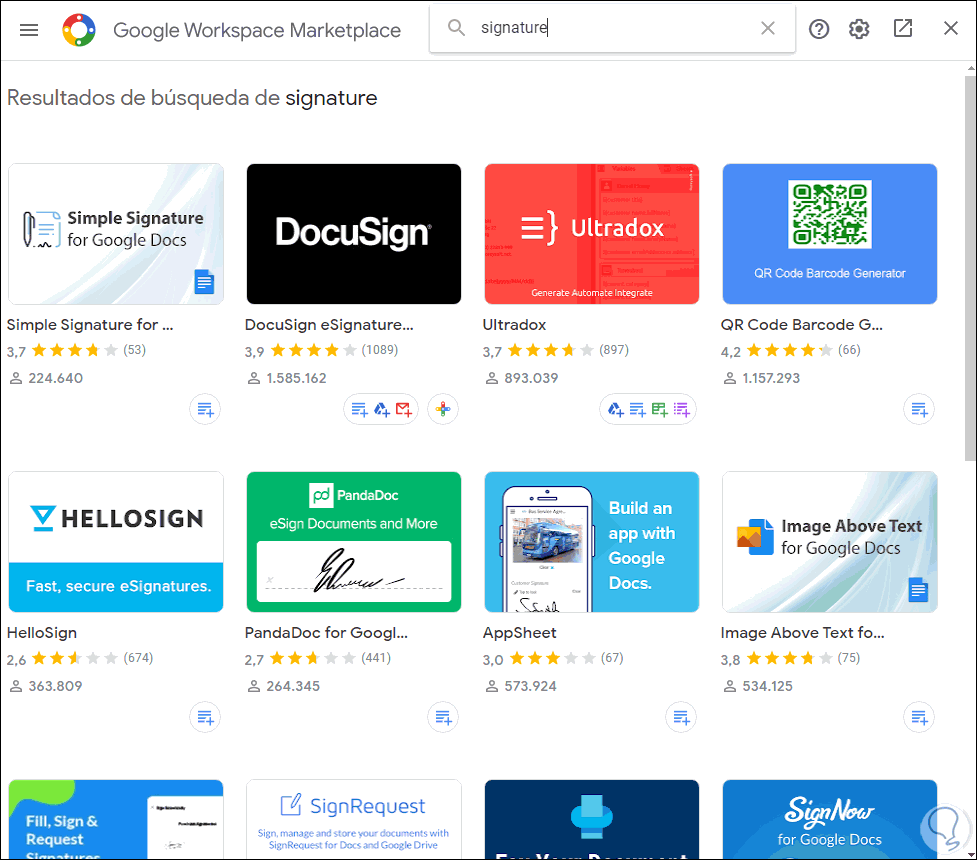977x860 pixels.
Task: Open the SignRequest thumbnail
Action: coord(354,819)
